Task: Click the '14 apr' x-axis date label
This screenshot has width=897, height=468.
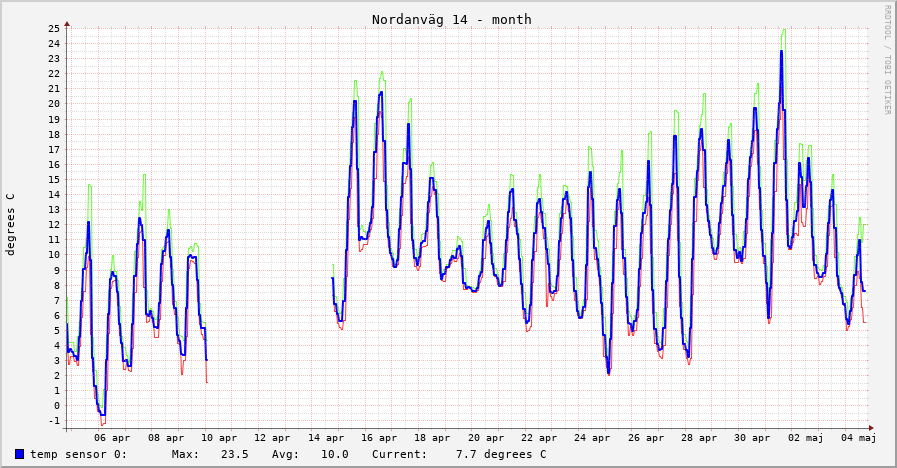Action: click(x=326, y=438)
